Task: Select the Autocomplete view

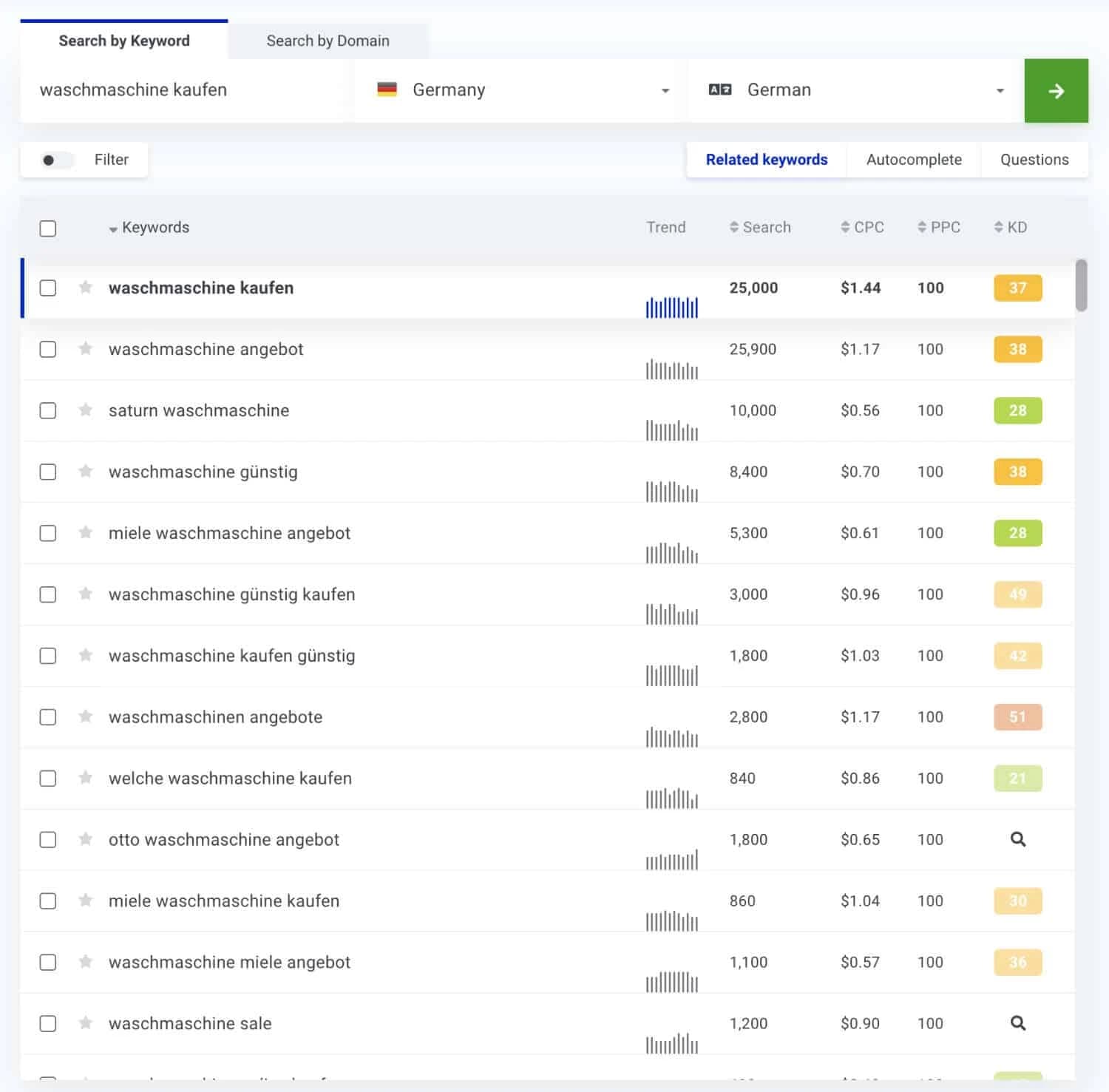Action: (x=914, y=159)
